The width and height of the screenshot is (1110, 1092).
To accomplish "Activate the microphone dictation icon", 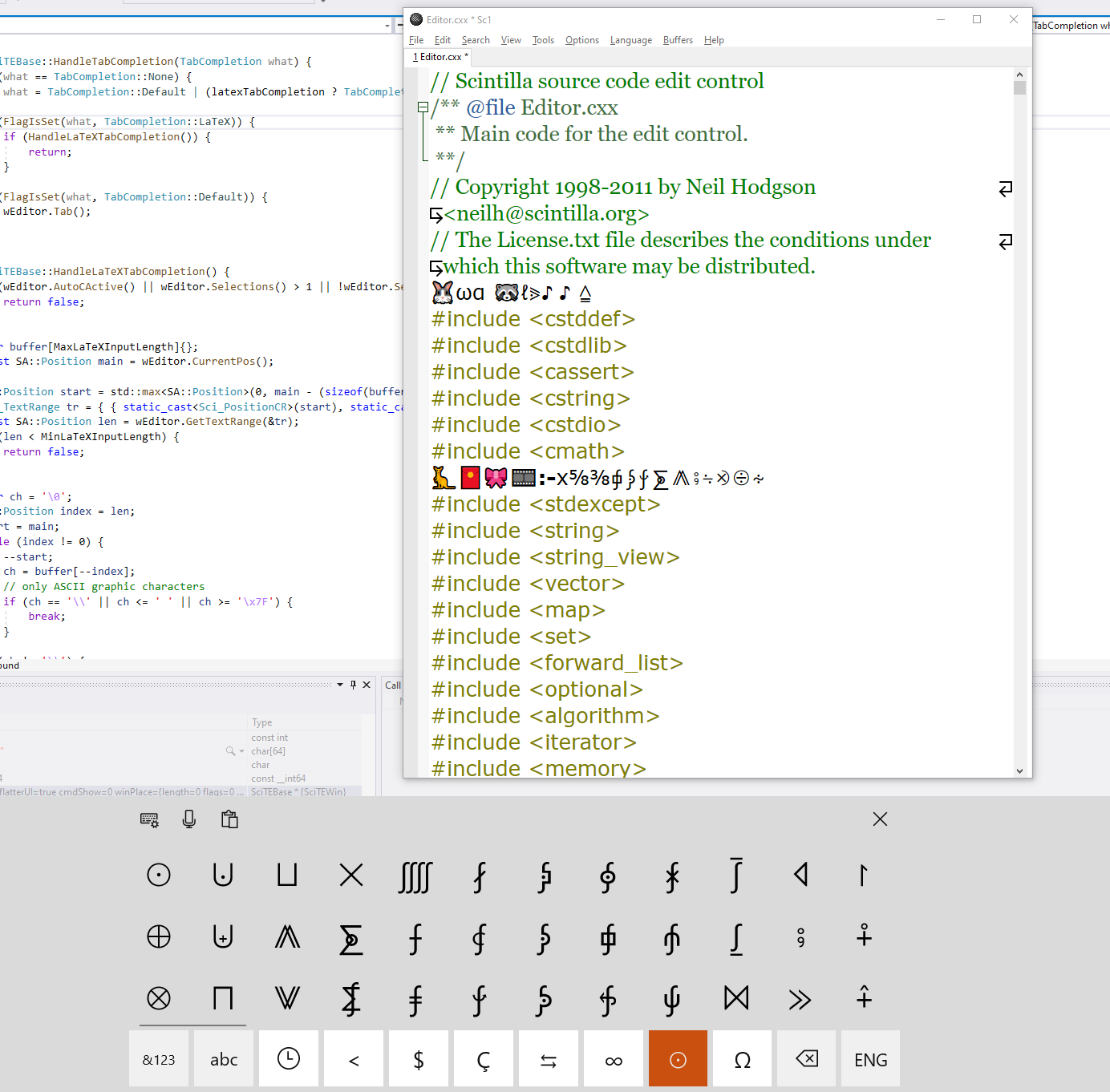I will pos(189,819).
